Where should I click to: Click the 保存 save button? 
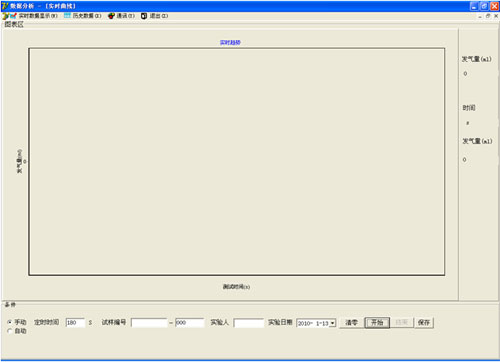pos(424,322)
